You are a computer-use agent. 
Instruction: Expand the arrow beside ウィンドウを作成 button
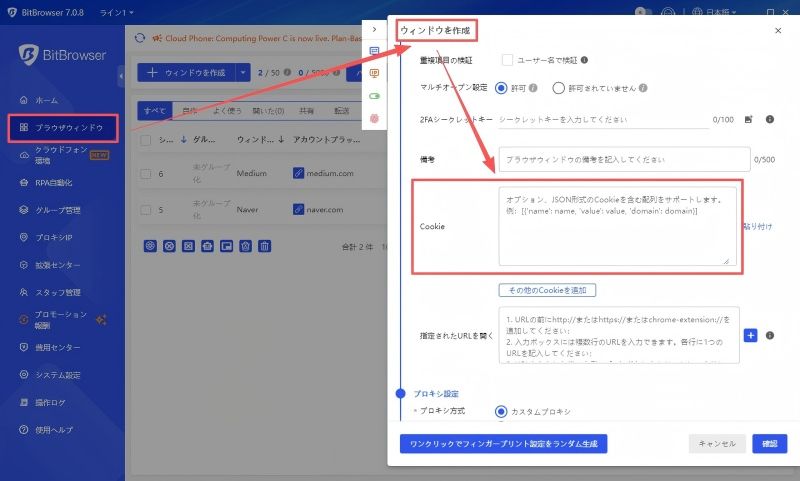click(x=244, y=72)
